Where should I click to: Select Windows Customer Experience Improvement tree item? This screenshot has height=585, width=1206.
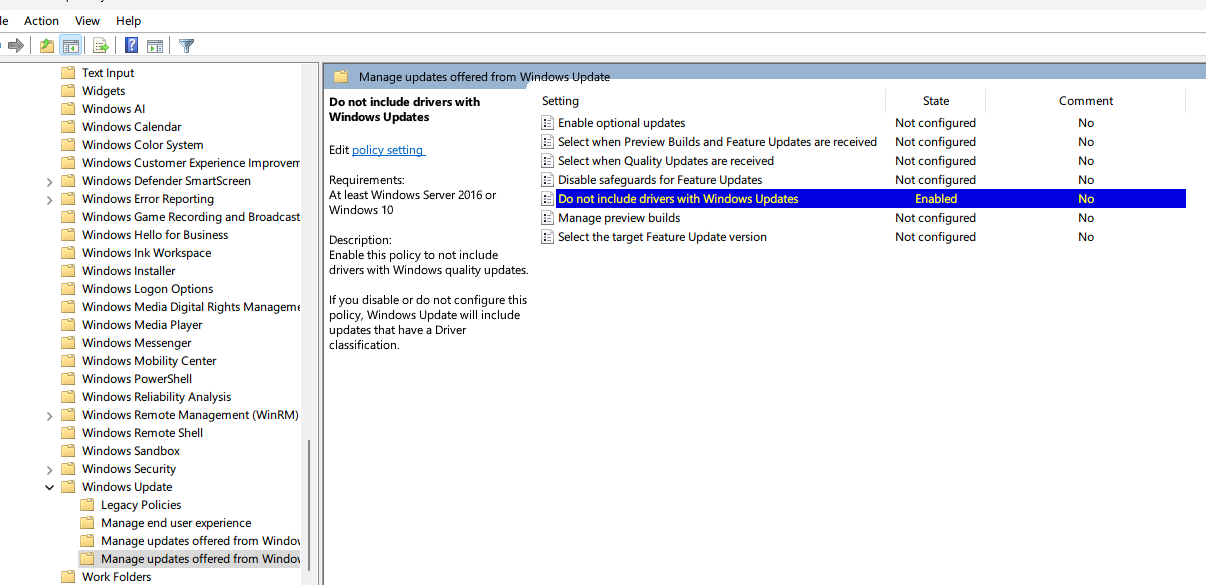click(191, 163)
